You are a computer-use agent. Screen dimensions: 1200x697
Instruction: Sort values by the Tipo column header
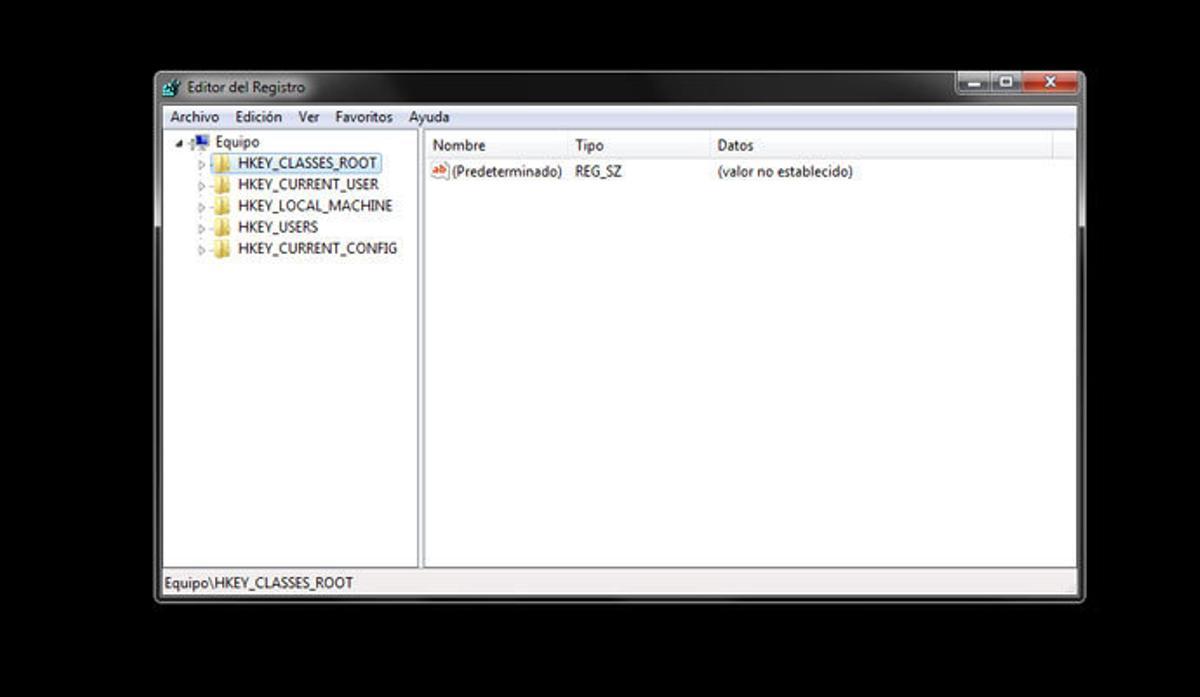point(589,145)
